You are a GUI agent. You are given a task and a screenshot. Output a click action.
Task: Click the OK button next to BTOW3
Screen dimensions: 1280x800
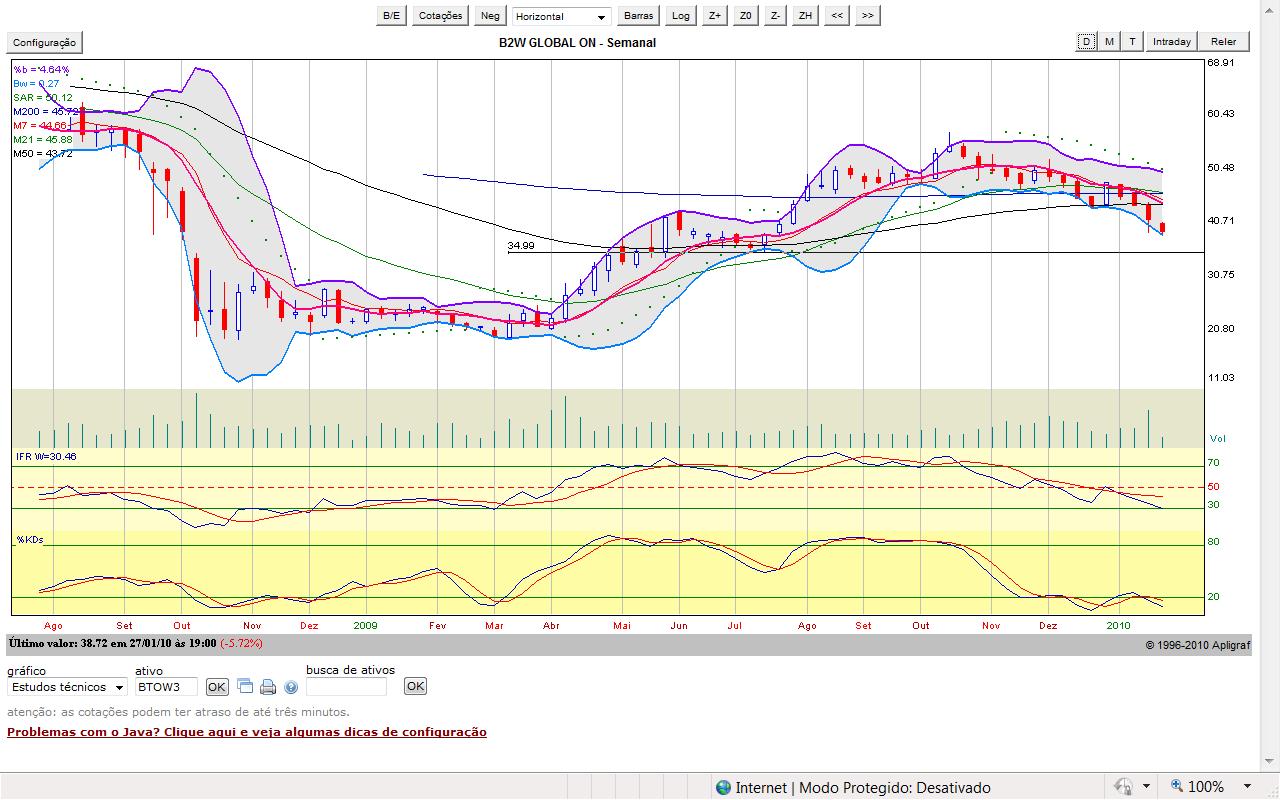(x=217, y=687)
